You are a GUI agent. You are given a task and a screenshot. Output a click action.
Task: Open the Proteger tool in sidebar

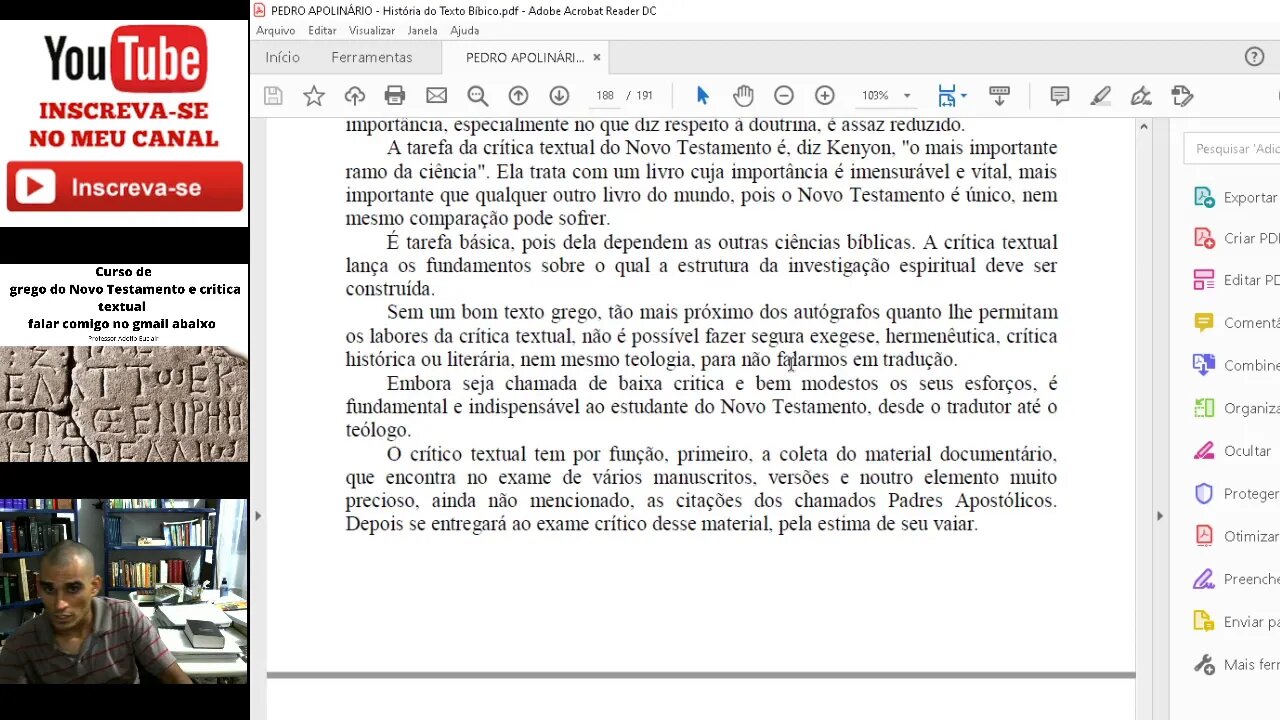point(1237,494)
